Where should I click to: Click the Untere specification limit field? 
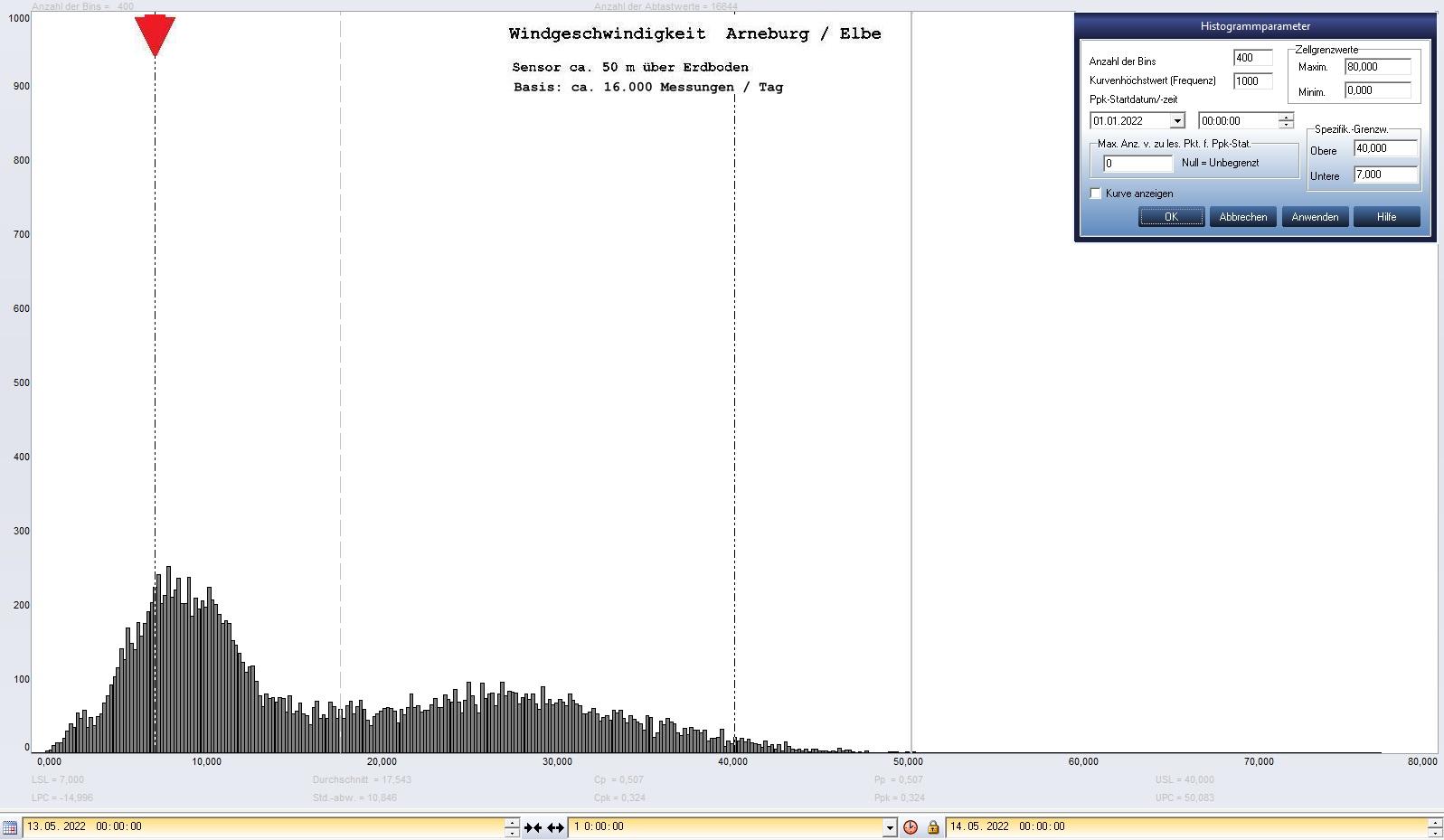pos(1384,175)
